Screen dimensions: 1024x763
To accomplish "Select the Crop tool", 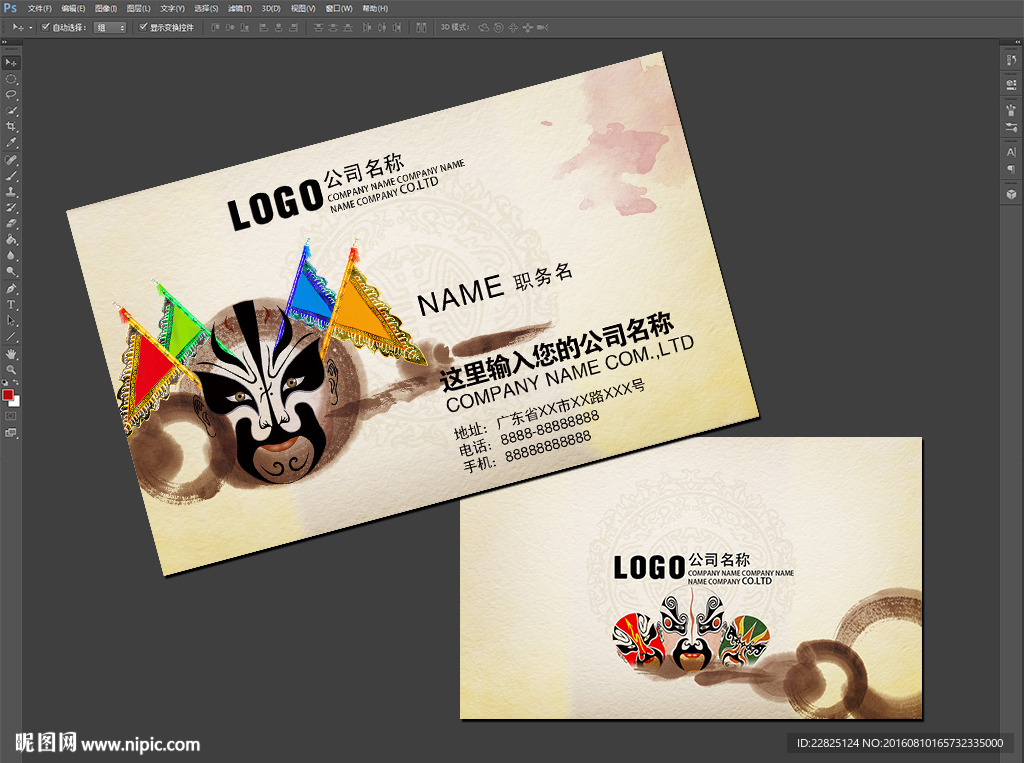I will [11, 127].
